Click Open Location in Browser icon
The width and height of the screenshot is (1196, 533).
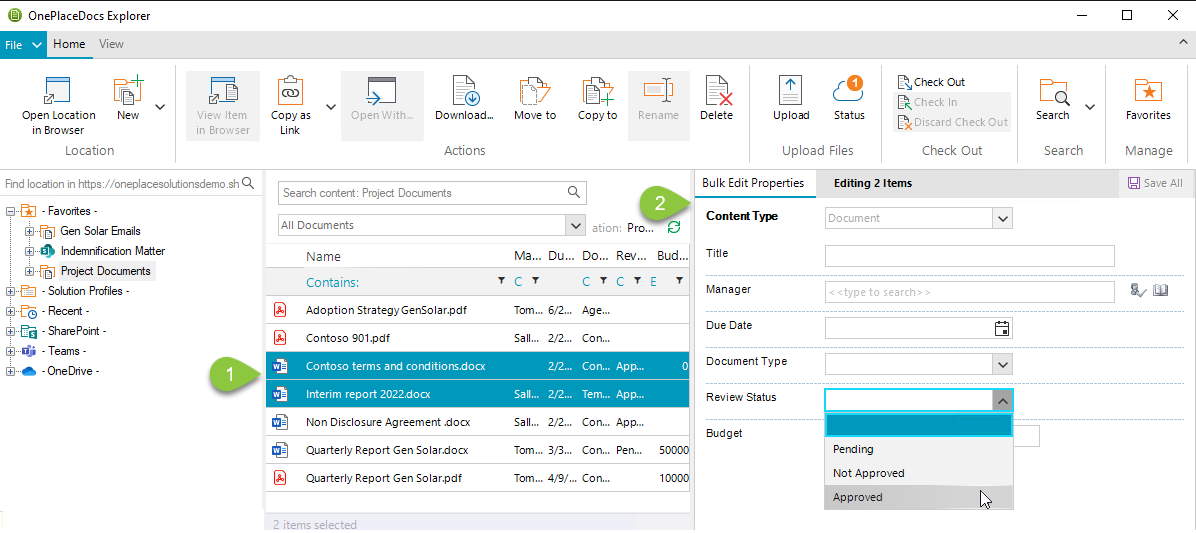pos(58,92)
